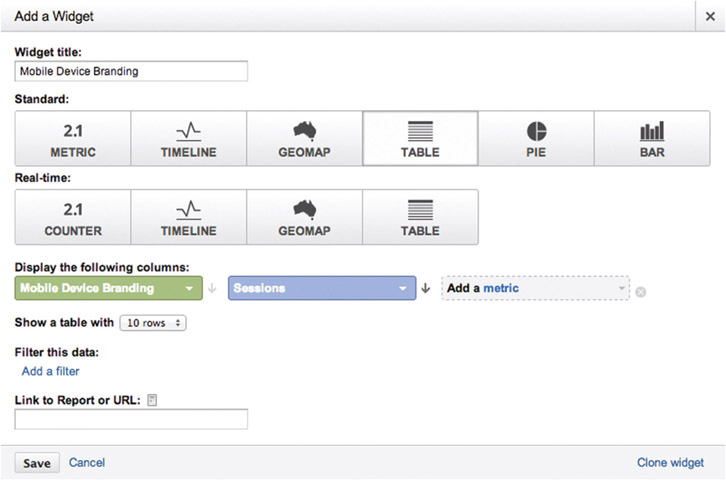
Task: Choose the real-time Timeline widget
Action: (189, 216)
